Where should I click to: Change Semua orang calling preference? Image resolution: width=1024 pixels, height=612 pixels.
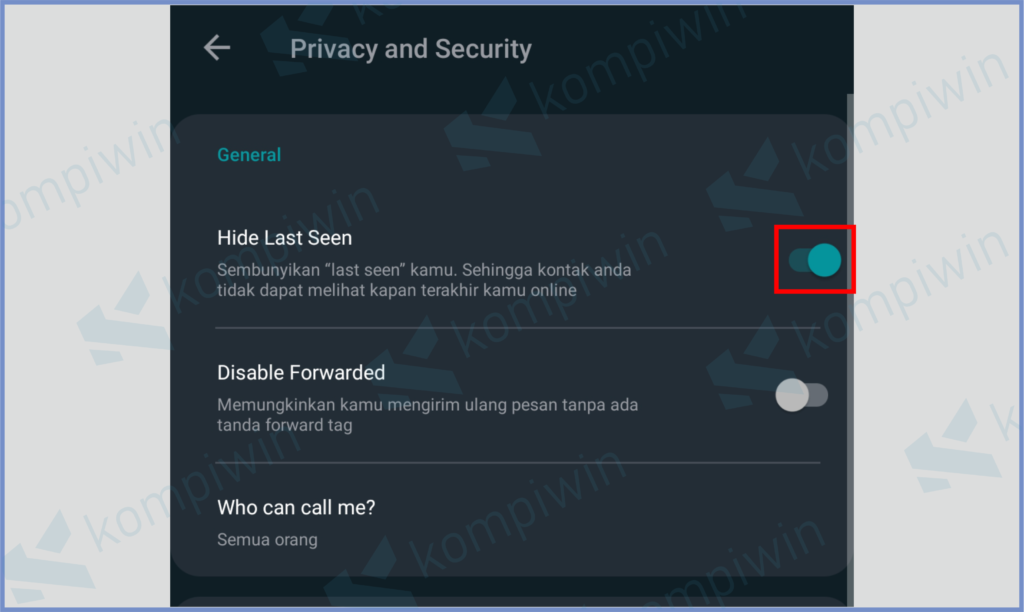[x=268, y=539]
